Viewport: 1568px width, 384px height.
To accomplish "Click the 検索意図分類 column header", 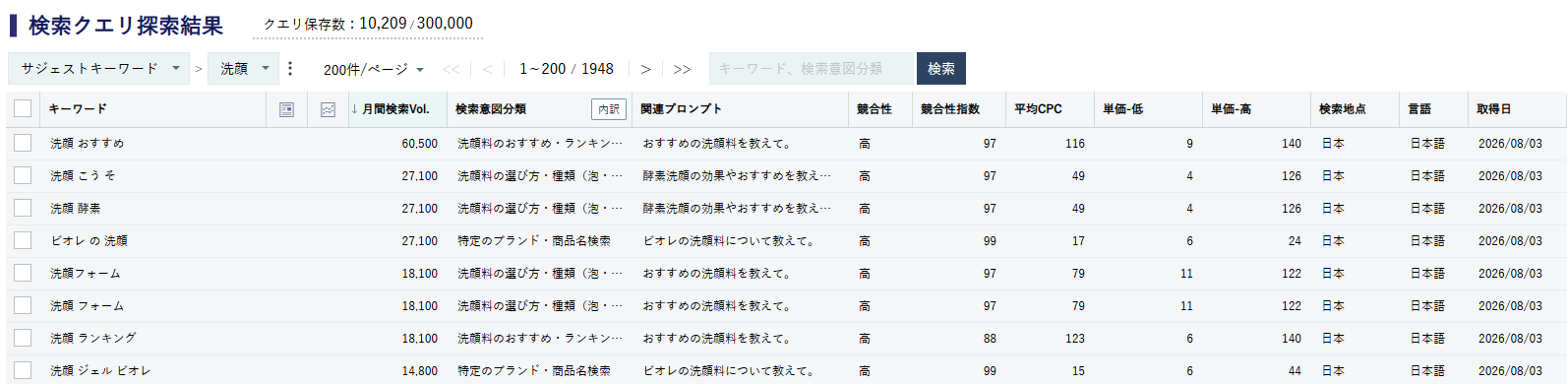I will (x=491, y=109).
